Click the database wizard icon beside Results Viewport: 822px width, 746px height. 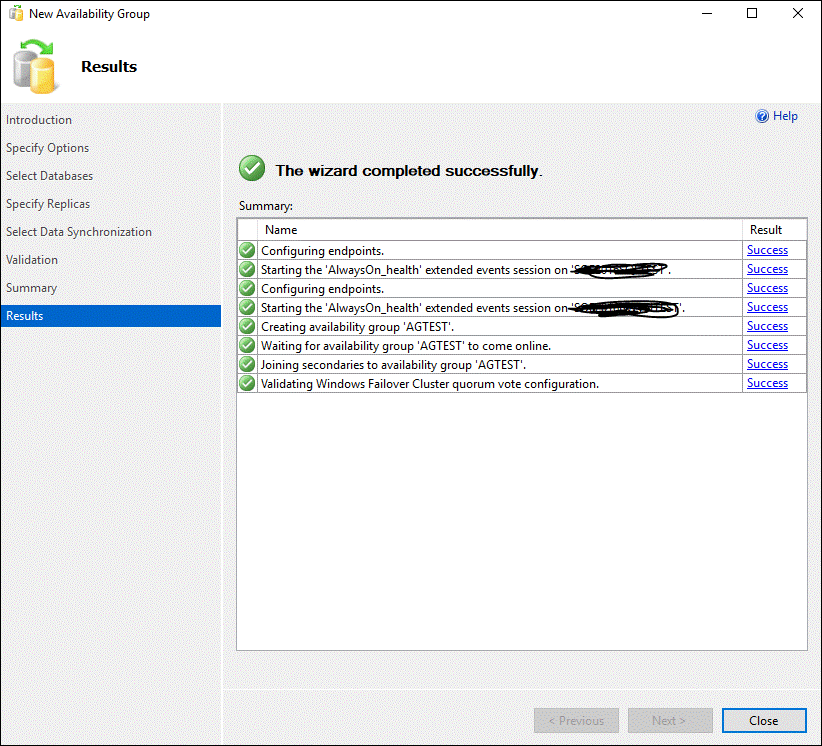coord(35,67)
